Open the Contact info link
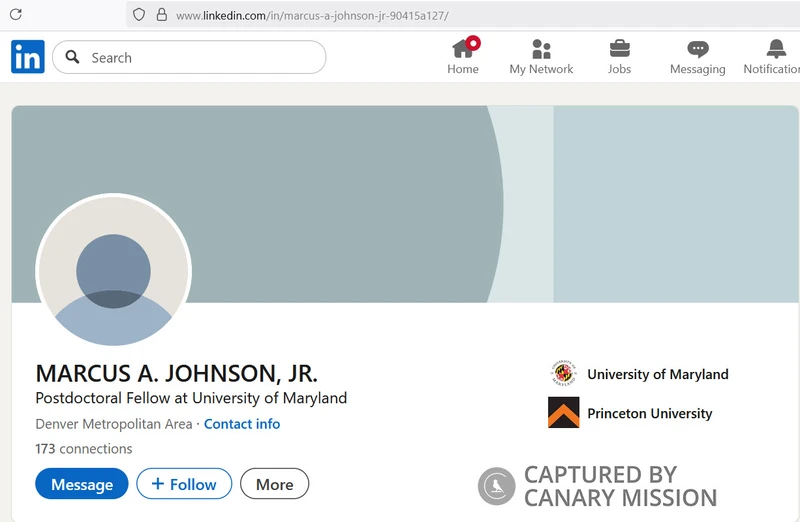Viewport: 800px width, 522px height. [242, 424]
